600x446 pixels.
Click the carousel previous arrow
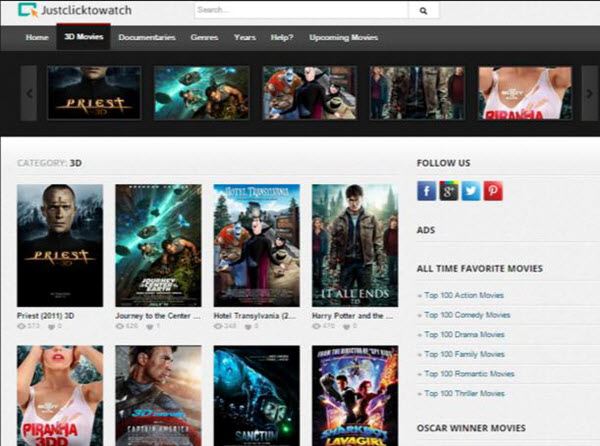pyautogui.click(x=29, y=93)
